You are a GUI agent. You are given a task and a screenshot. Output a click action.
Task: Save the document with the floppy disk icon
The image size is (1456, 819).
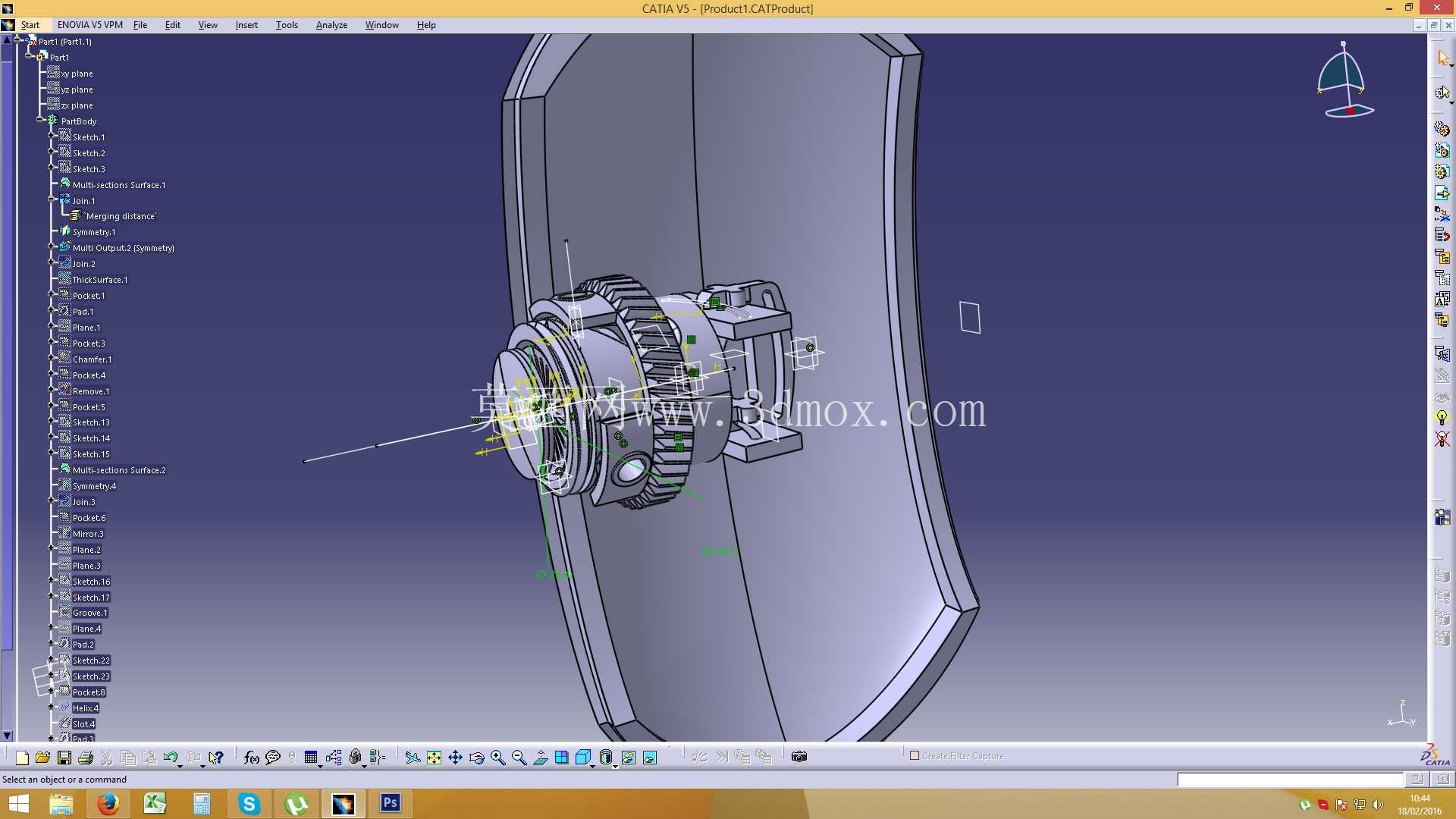(x=64, y=757)
